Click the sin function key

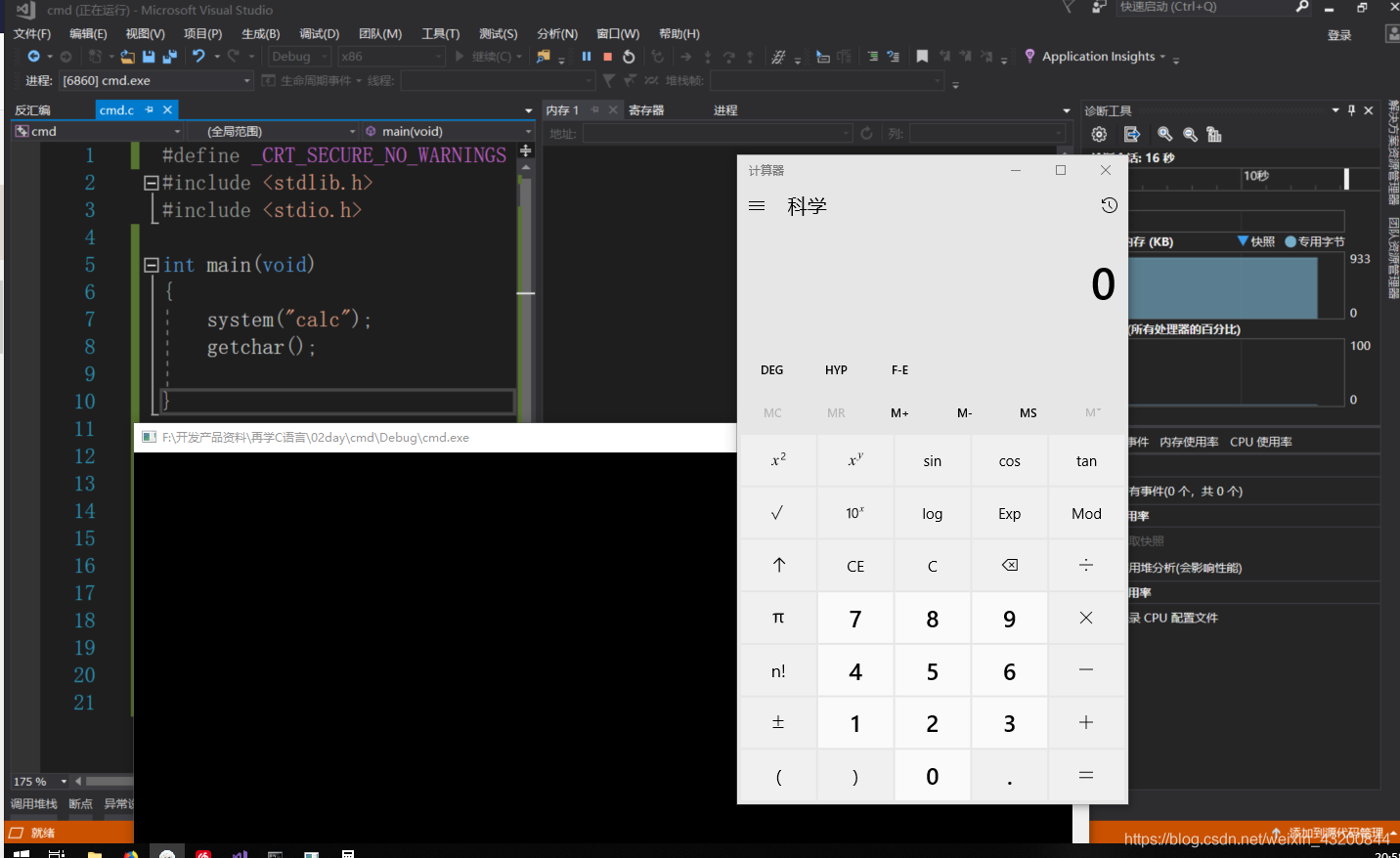pyautogui.click(x=933, y=460)
